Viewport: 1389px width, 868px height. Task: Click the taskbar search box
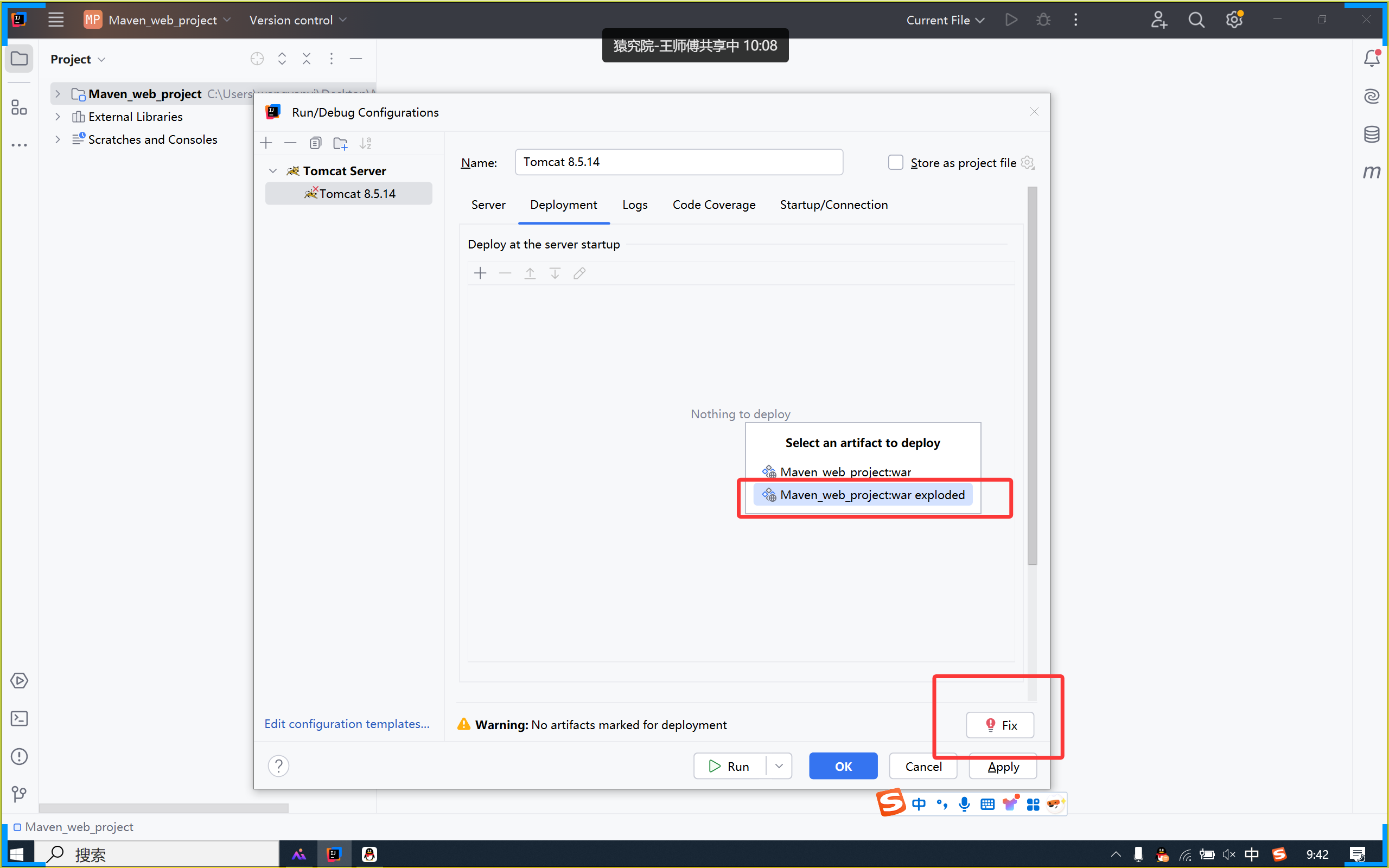(x=157, y=854)
